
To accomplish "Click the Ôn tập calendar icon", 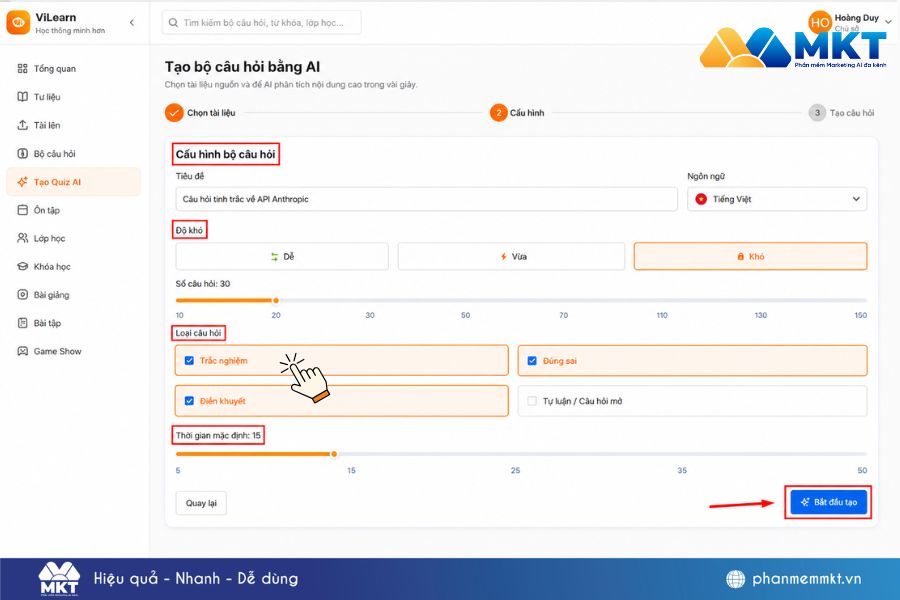I will pyautogui.click(x=22, y=210).
